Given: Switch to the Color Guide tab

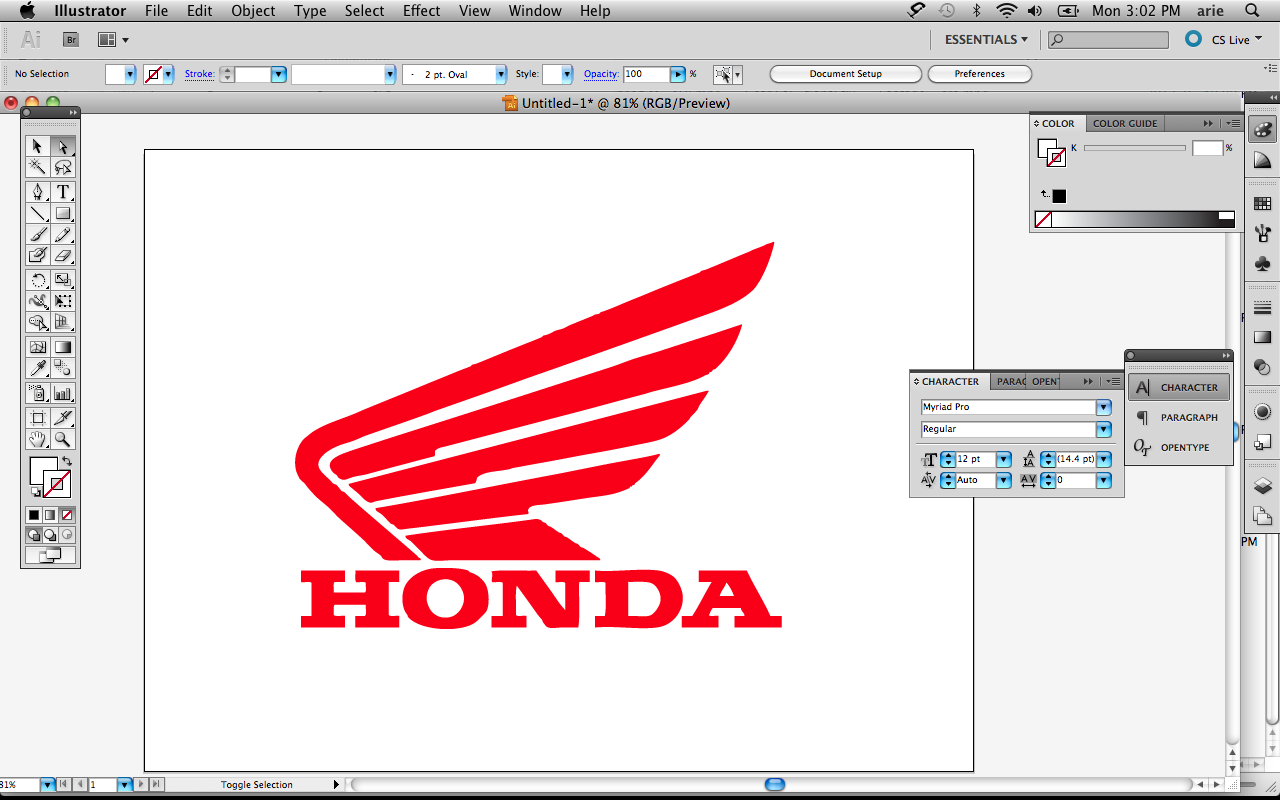Looking at the screenshot, I should [1124, 123].
